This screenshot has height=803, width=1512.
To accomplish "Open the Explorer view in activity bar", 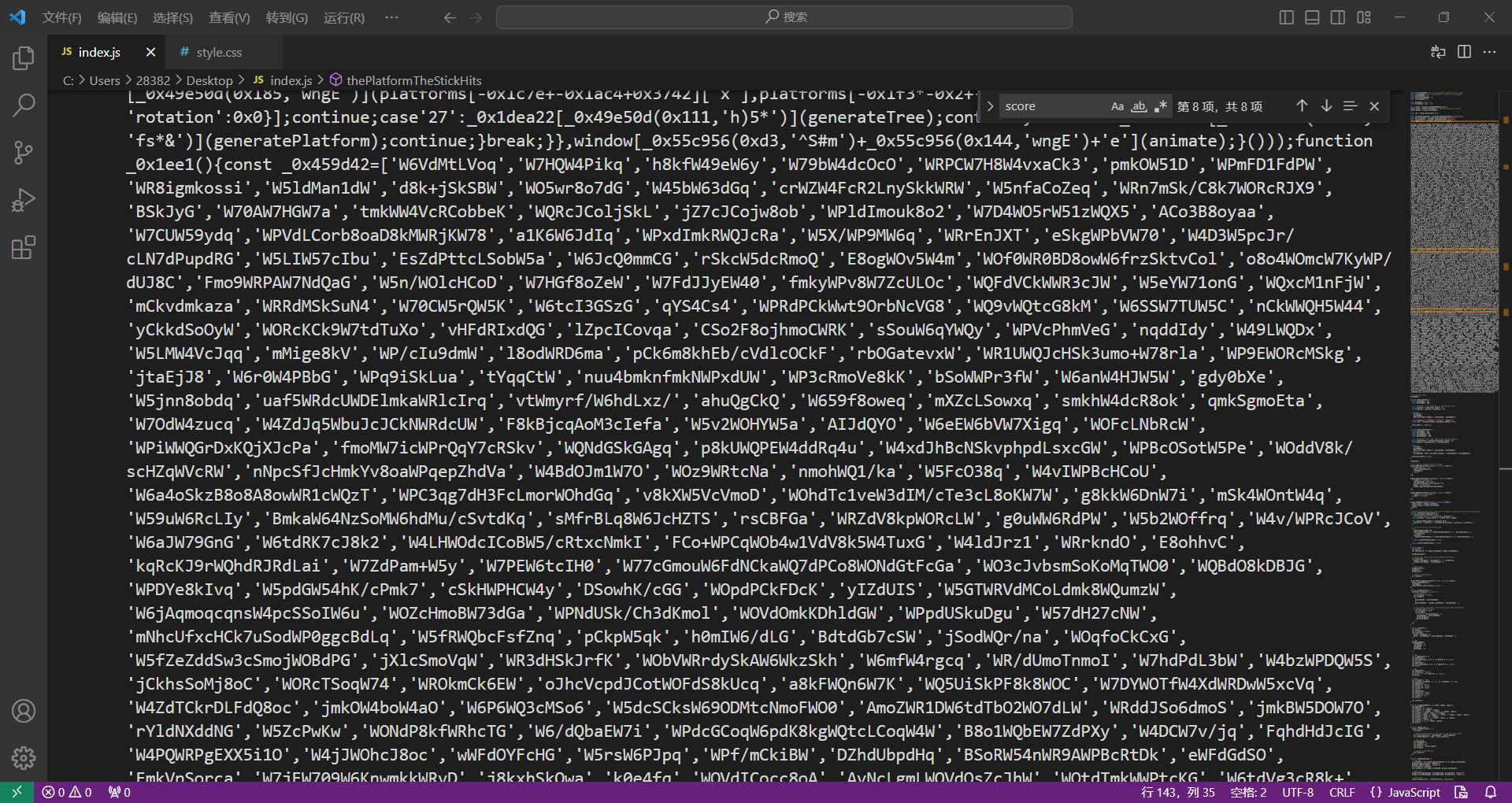I will click(24, 58).
